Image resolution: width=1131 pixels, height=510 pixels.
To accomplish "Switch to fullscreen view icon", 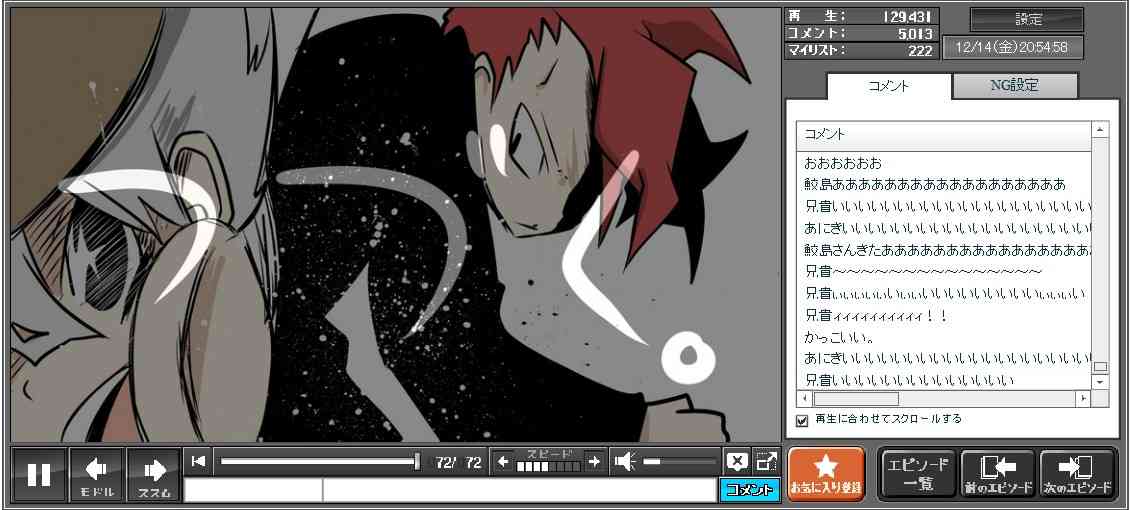I will (x=766, y=461).
